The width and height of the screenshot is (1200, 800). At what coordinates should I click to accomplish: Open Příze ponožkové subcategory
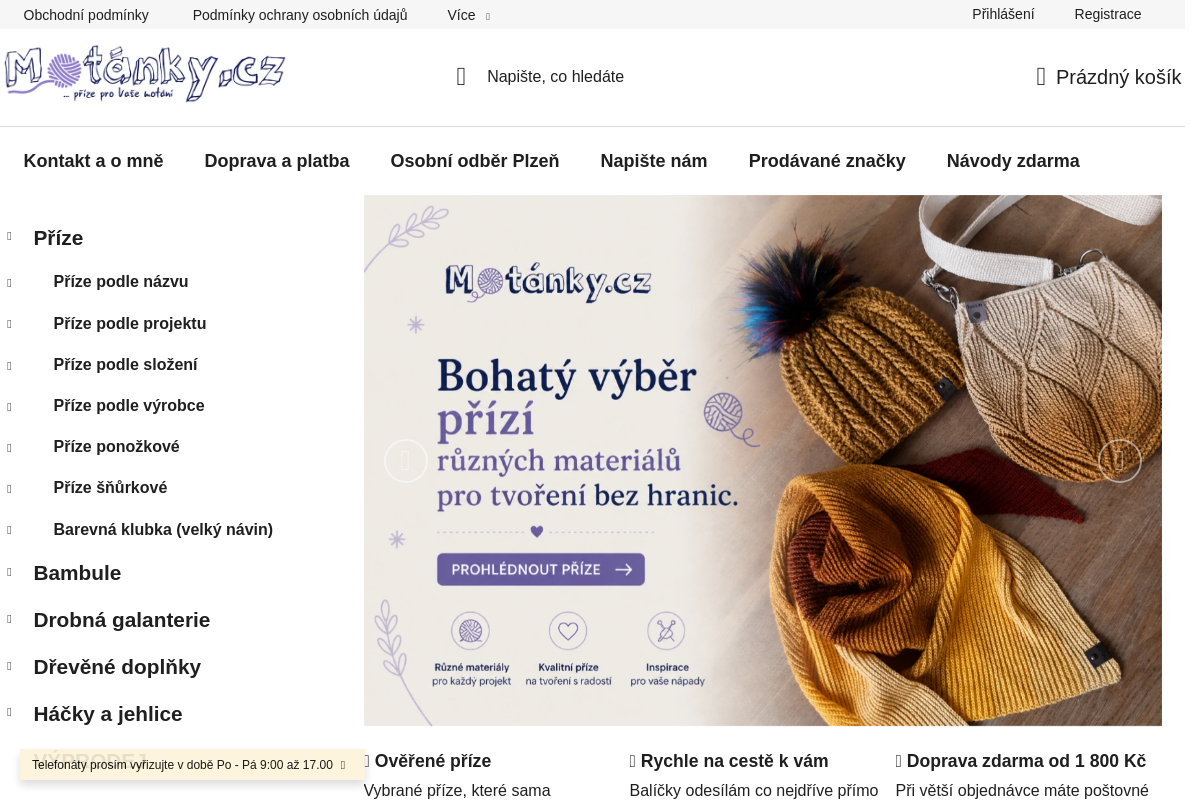[x=116, y=447]
